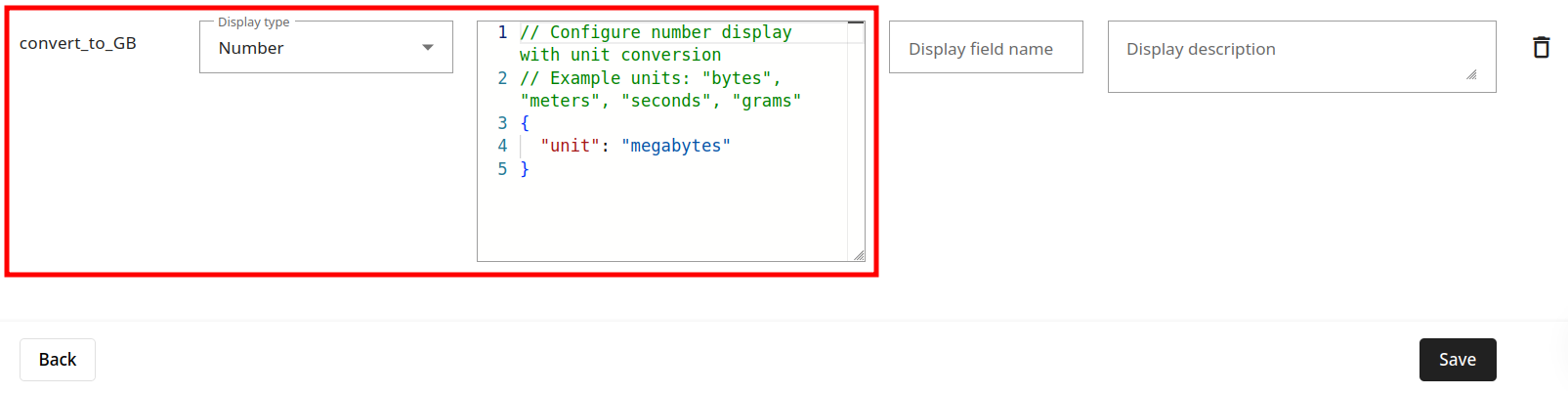Click the Display description resize grip

(x=1471, y=74)
